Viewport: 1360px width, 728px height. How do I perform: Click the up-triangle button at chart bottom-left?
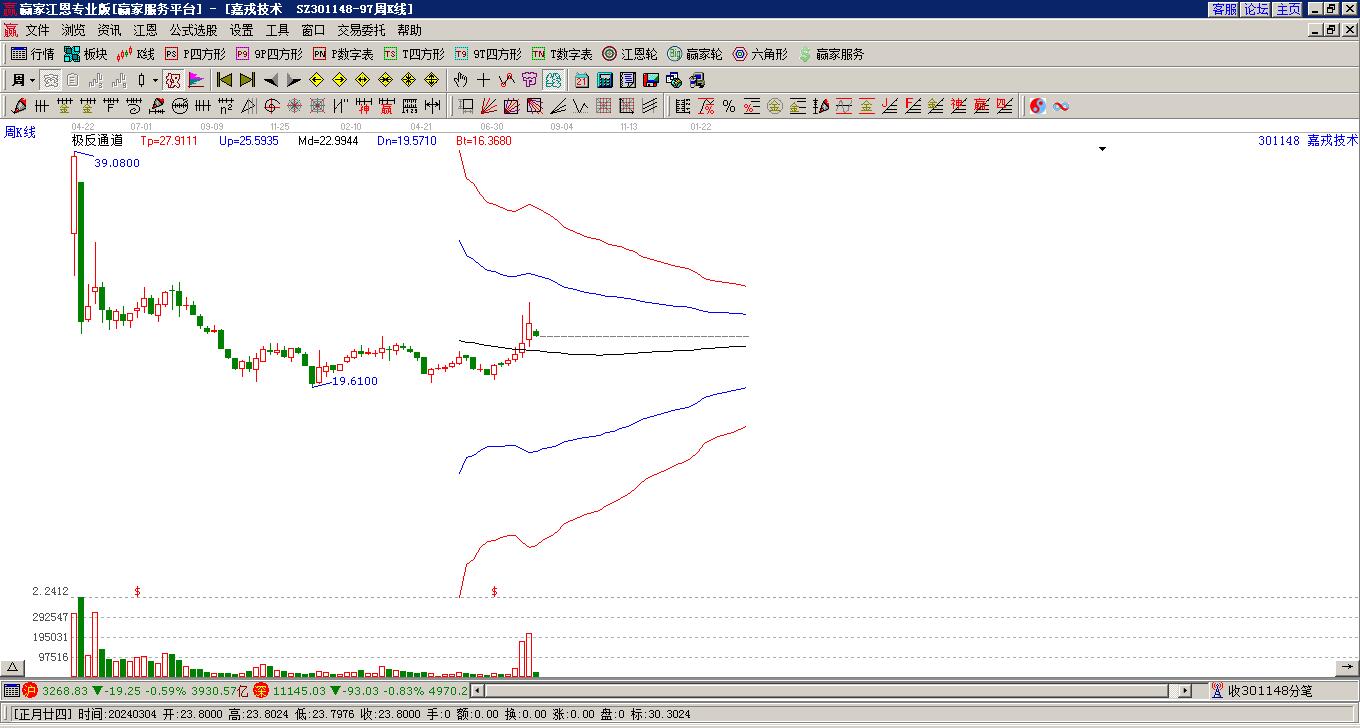point(12,668)
